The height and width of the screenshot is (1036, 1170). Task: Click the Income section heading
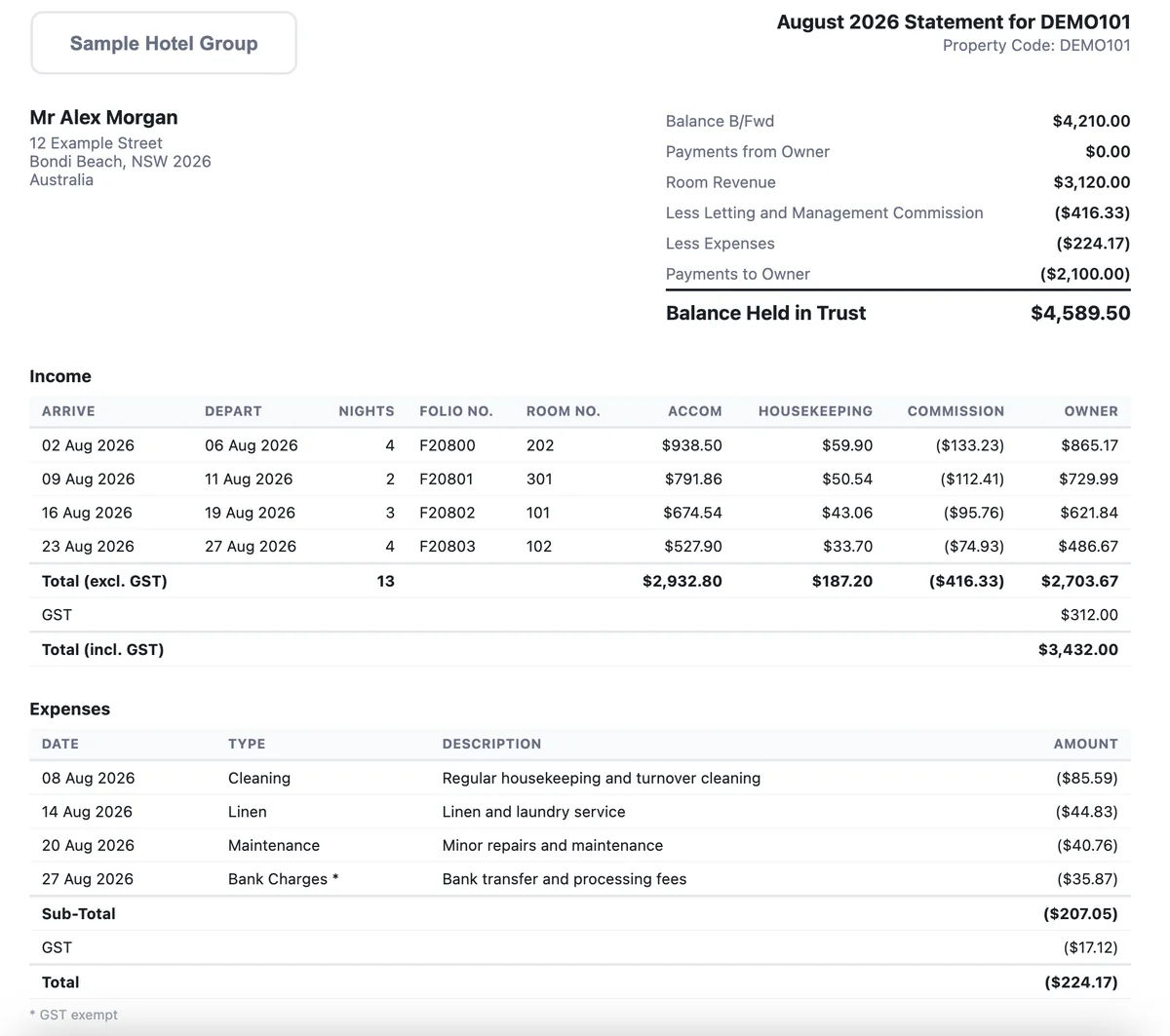click(x=60, y=376)
